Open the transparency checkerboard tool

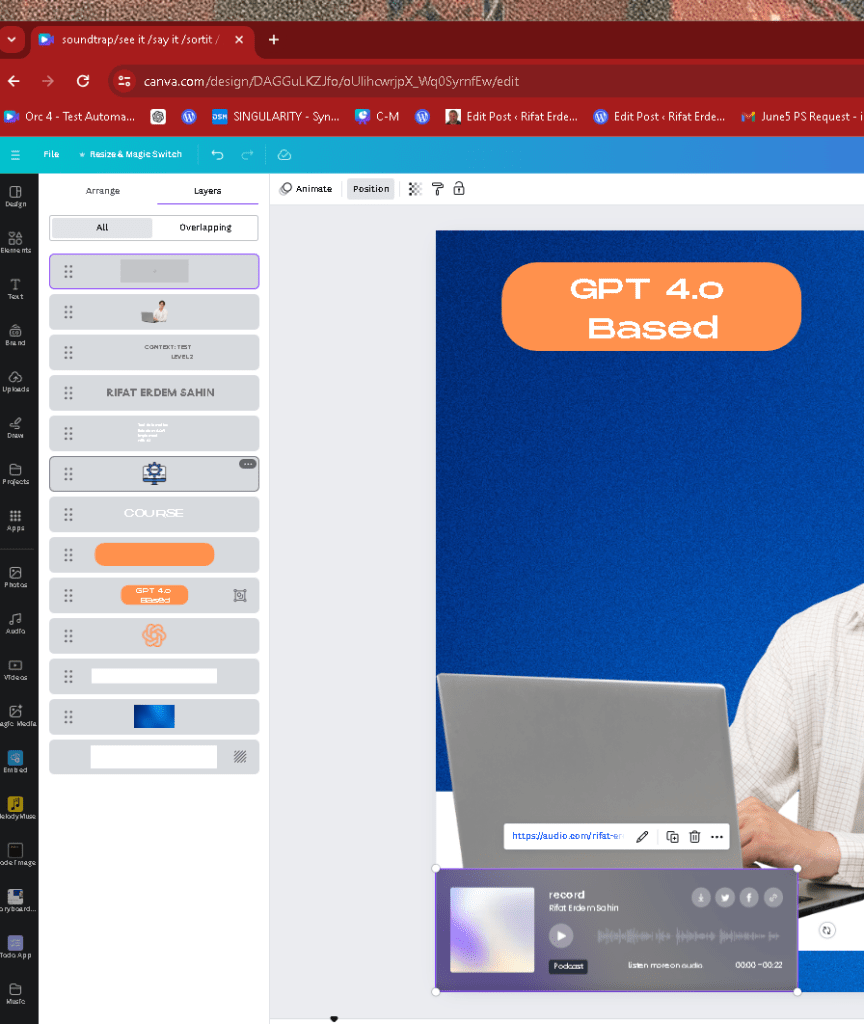click(415, 189)
